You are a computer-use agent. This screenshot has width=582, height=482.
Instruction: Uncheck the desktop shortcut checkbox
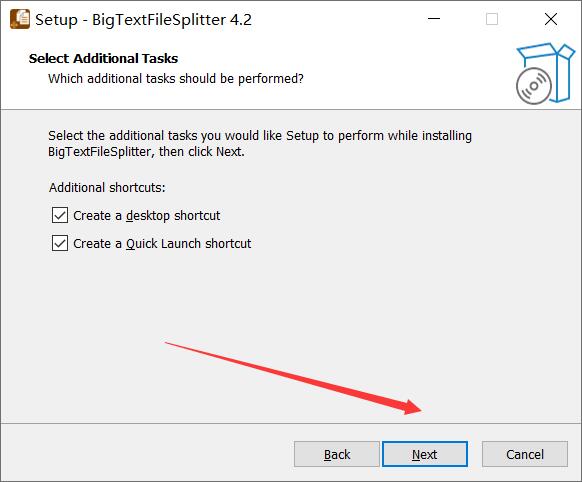(x=60, y=215)
